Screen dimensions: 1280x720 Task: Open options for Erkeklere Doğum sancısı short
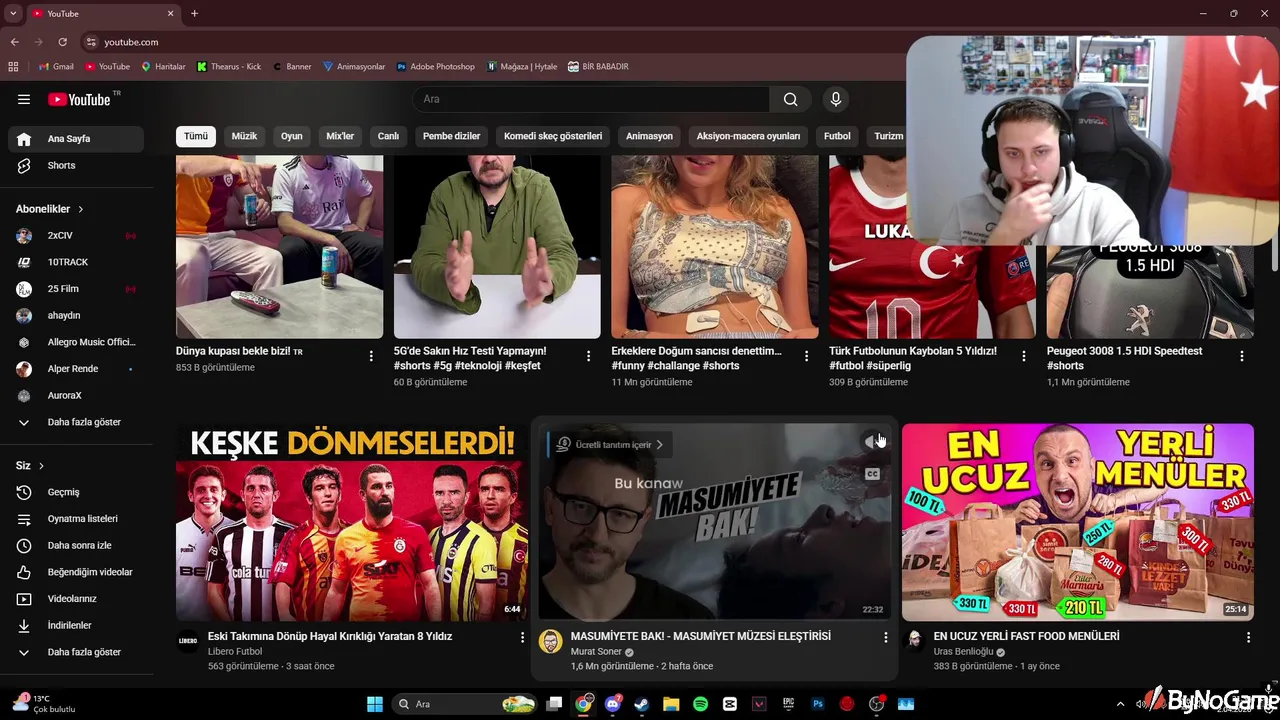(806, 356)
